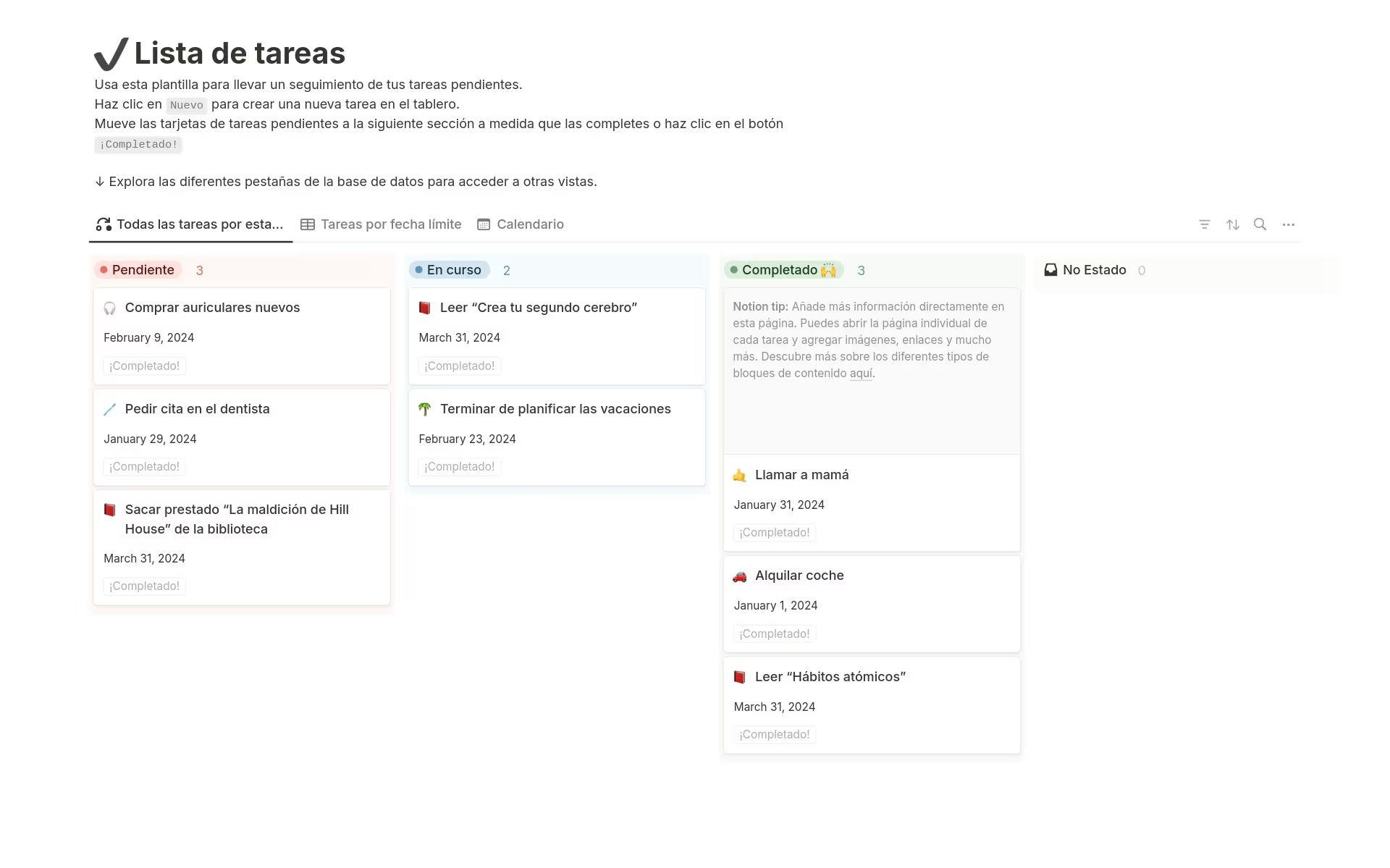This screenshot has height=868, width=1390.
Task: Click the inbox icon next to "No Estado"
Action: (1050, 269)
